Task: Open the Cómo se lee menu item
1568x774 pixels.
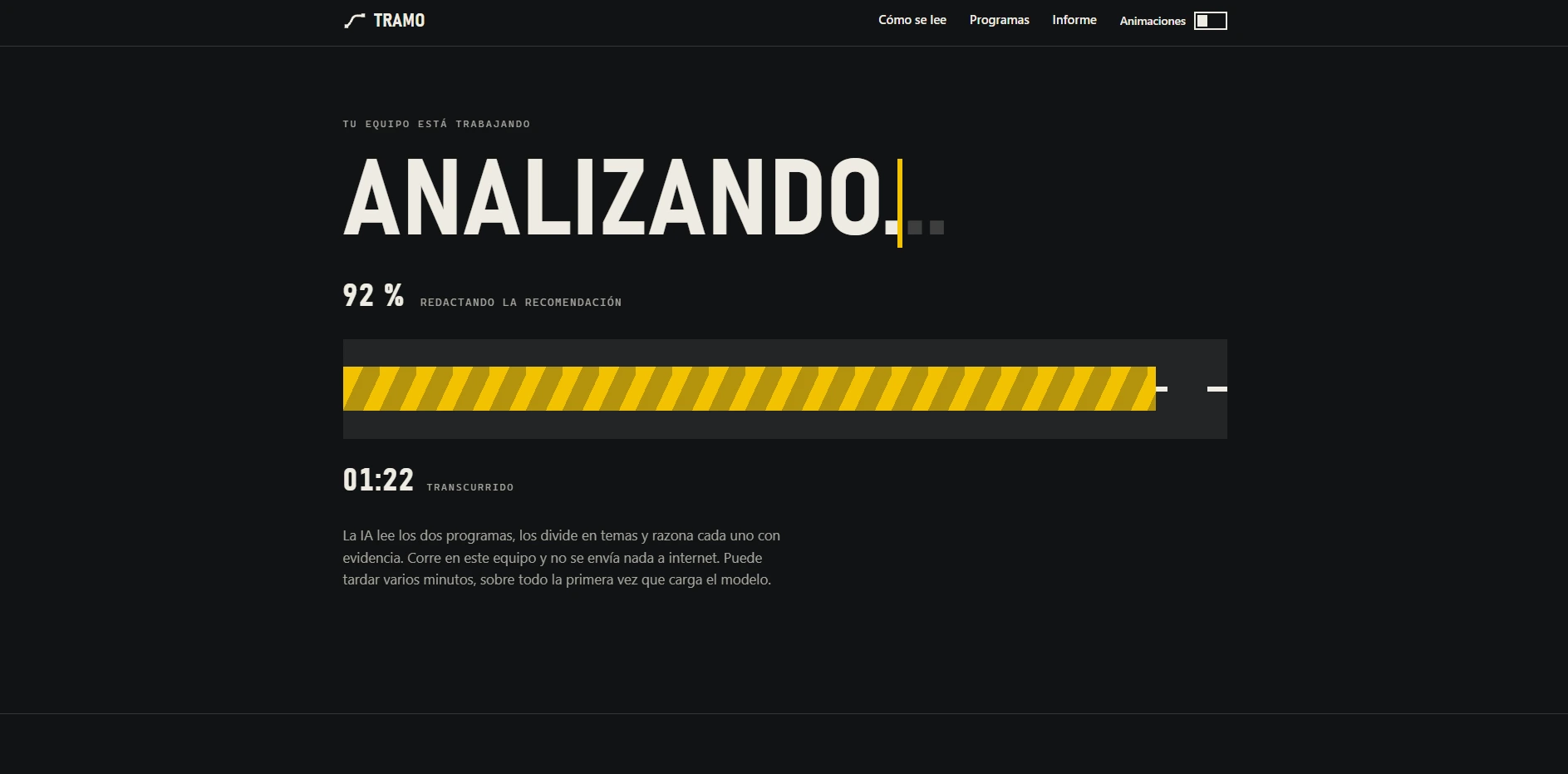Action: click(912, 20)
